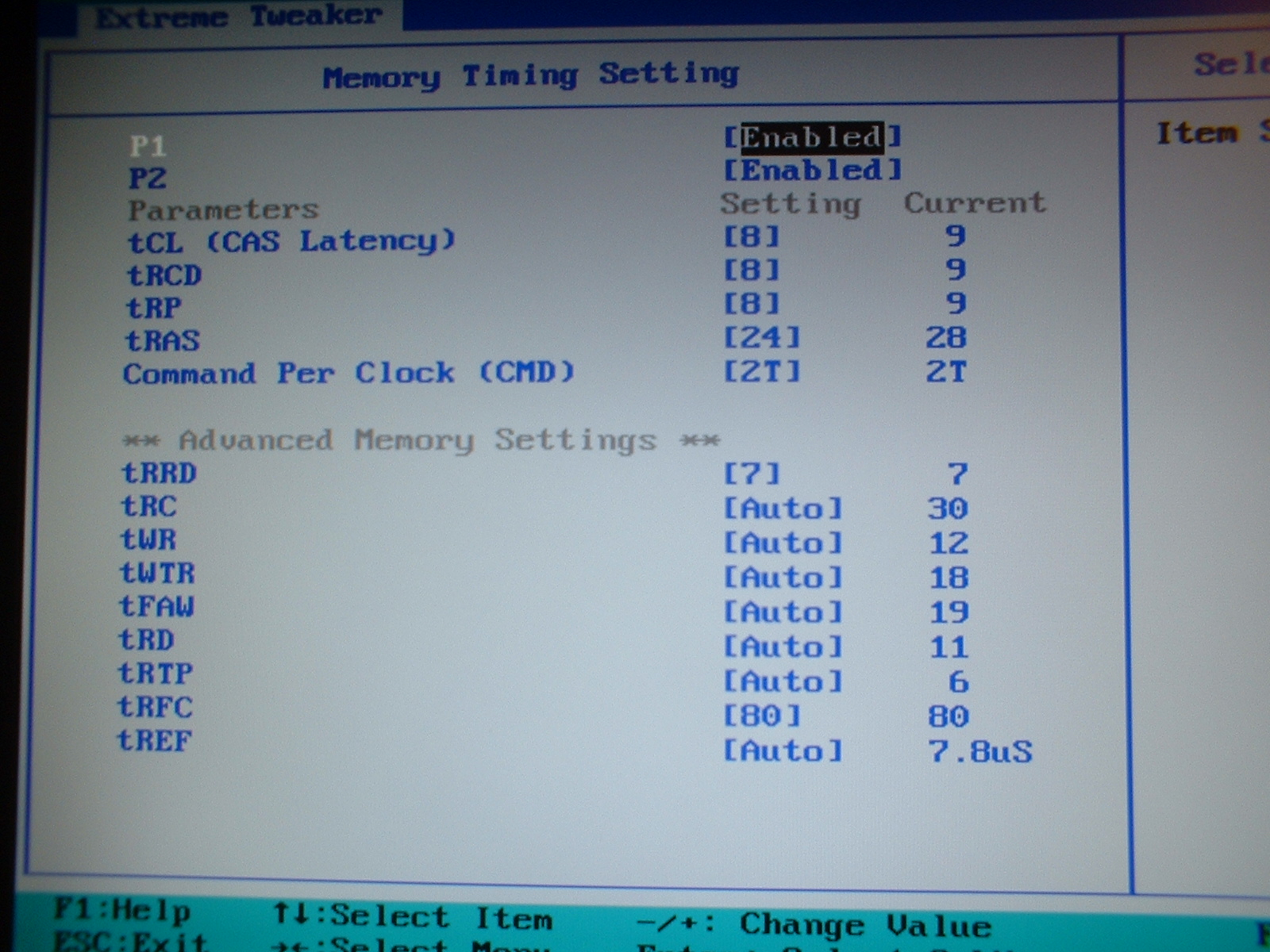Screen dimensions: 1270x952
Task: Change the tRCD setting value [8]
Action: tap(752, 271)
